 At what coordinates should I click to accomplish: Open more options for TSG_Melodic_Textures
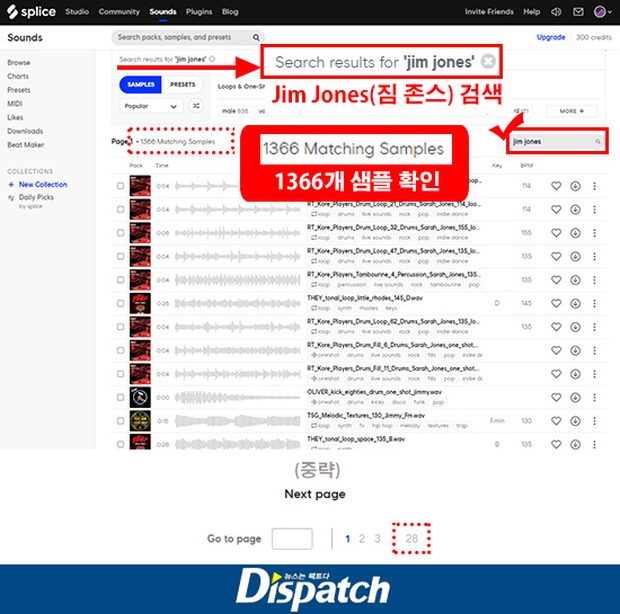594,421
